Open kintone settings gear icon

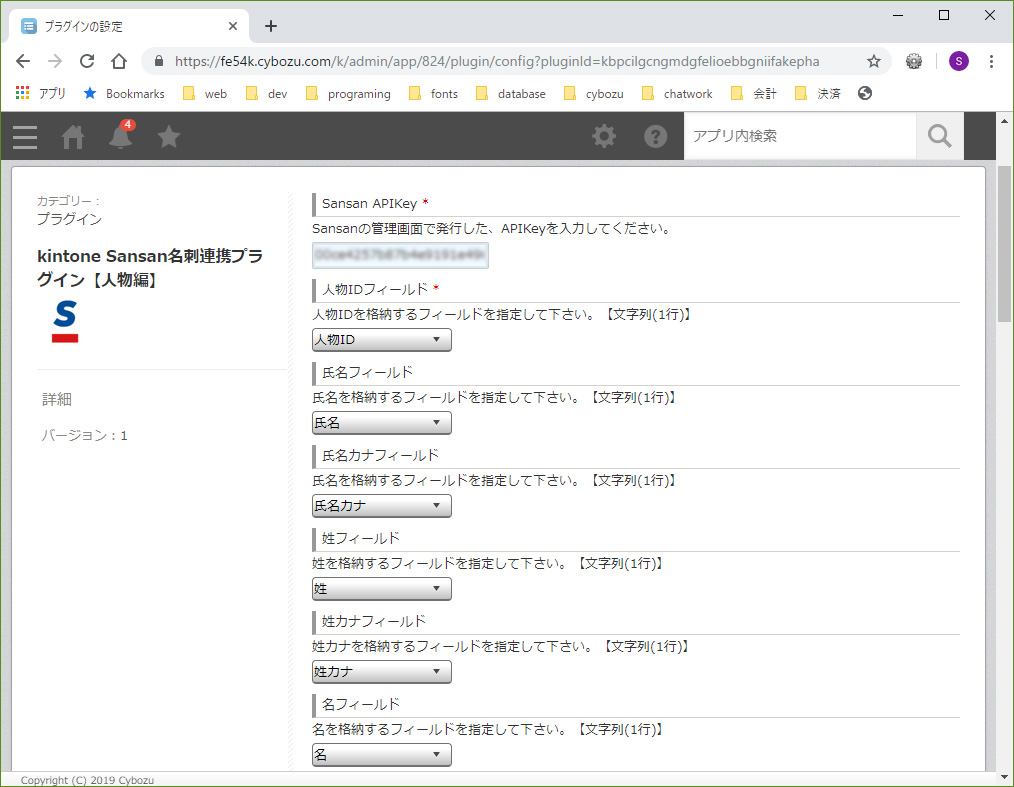(604, 136)
